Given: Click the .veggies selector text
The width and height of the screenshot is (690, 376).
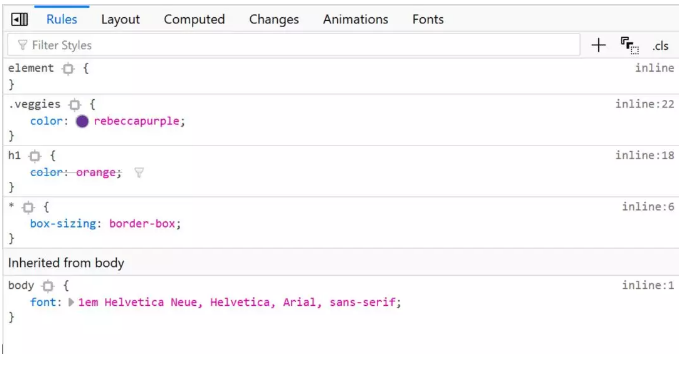Looking at the screenshot, I should (x=34, y=104).
